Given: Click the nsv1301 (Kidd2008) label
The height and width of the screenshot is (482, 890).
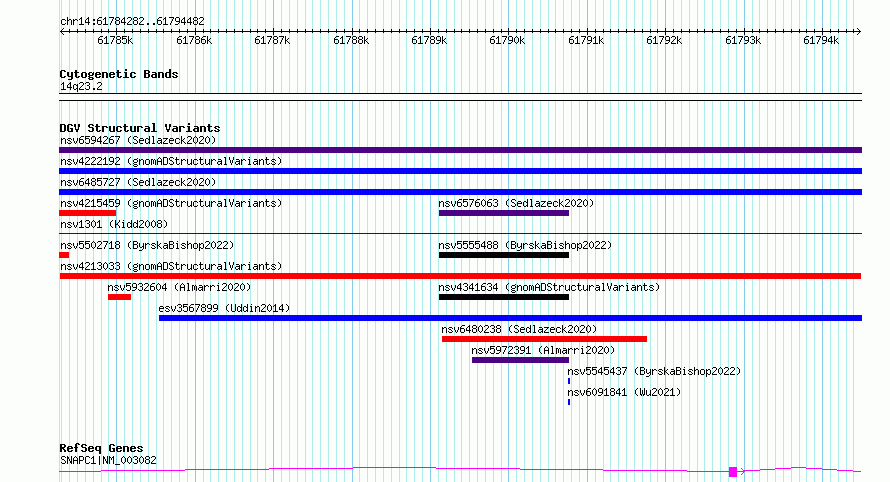Looking at the screenshot, I should click(x=114, y=224).
